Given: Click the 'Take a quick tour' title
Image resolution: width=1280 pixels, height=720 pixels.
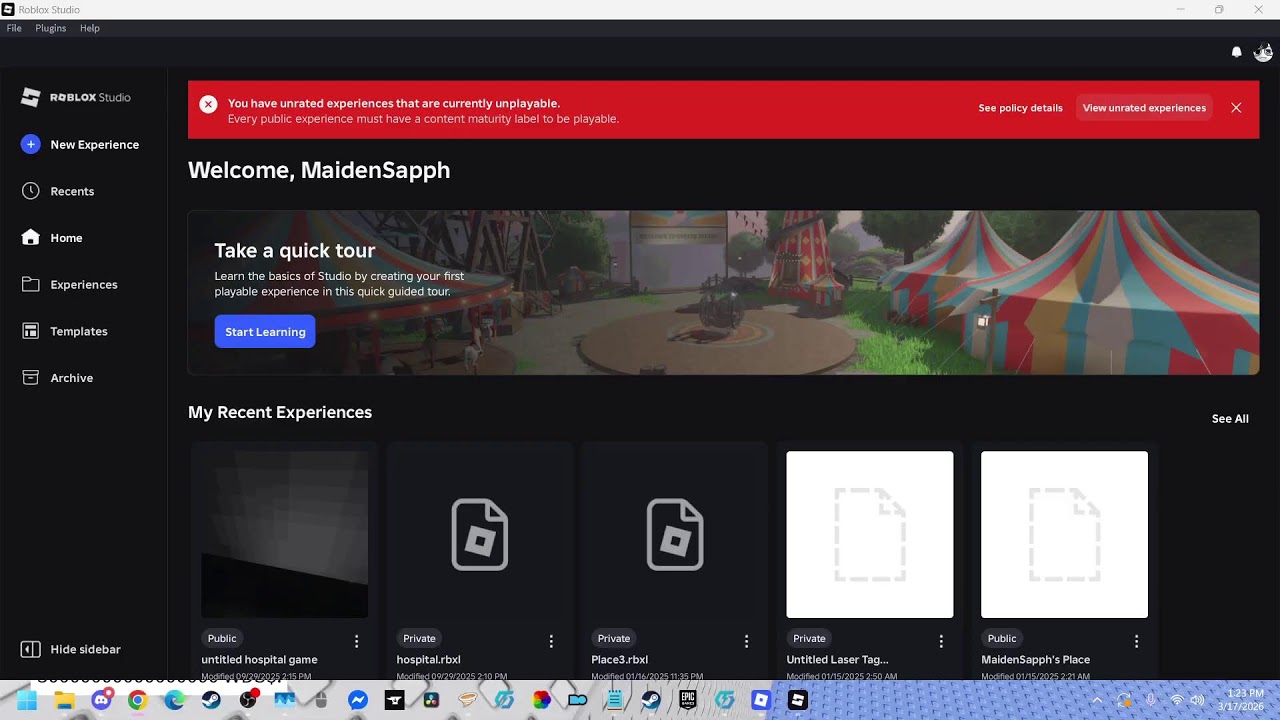Looking at the screenshot, I should coord(295,250).
